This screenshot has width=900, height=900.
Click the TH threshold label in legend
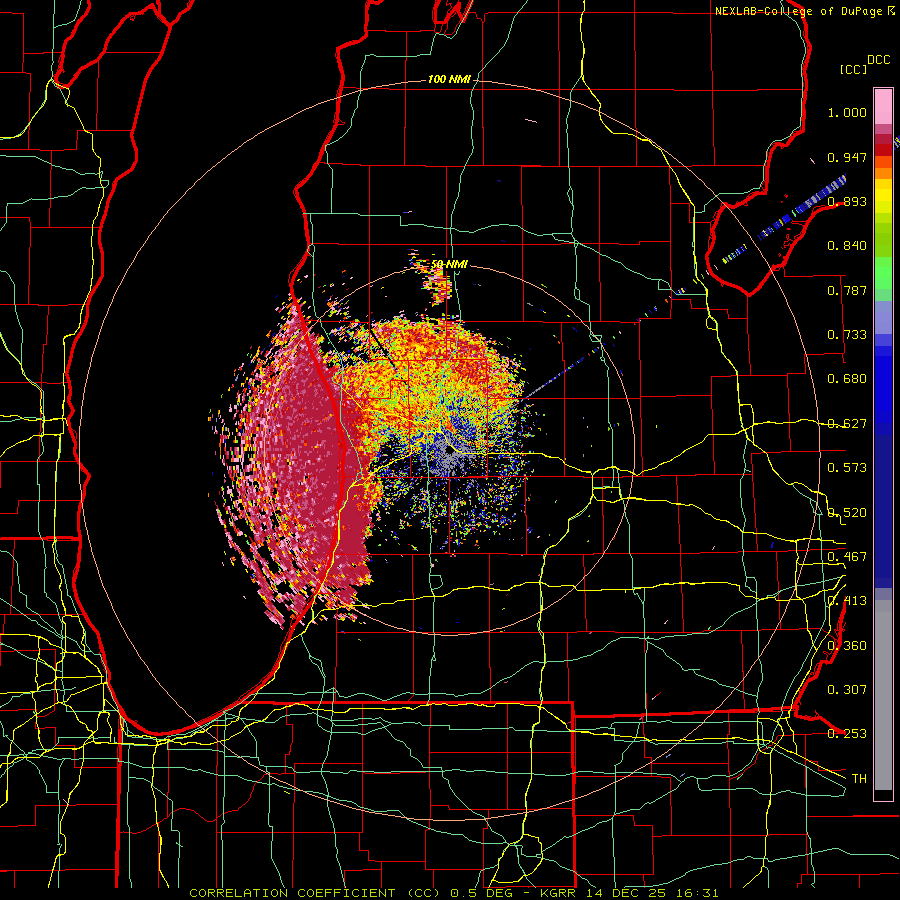[859, 779]
